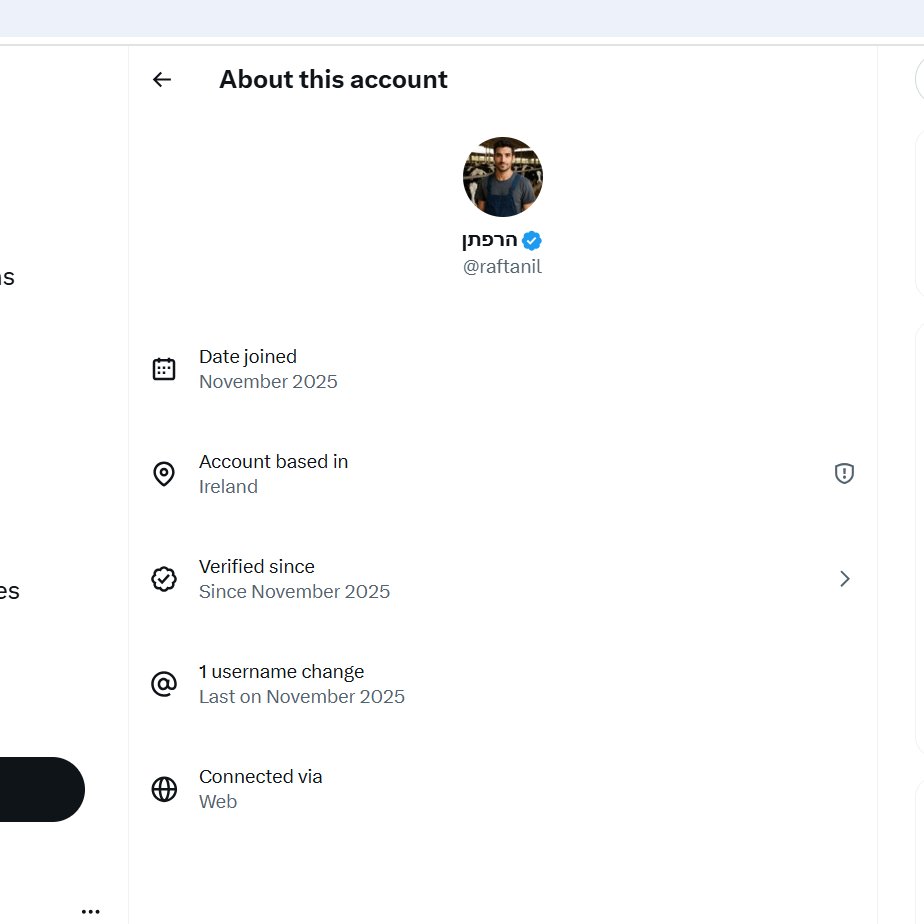Open the profile avatar photo
This screenshot has height=924, width=924.
click(503, 177)
